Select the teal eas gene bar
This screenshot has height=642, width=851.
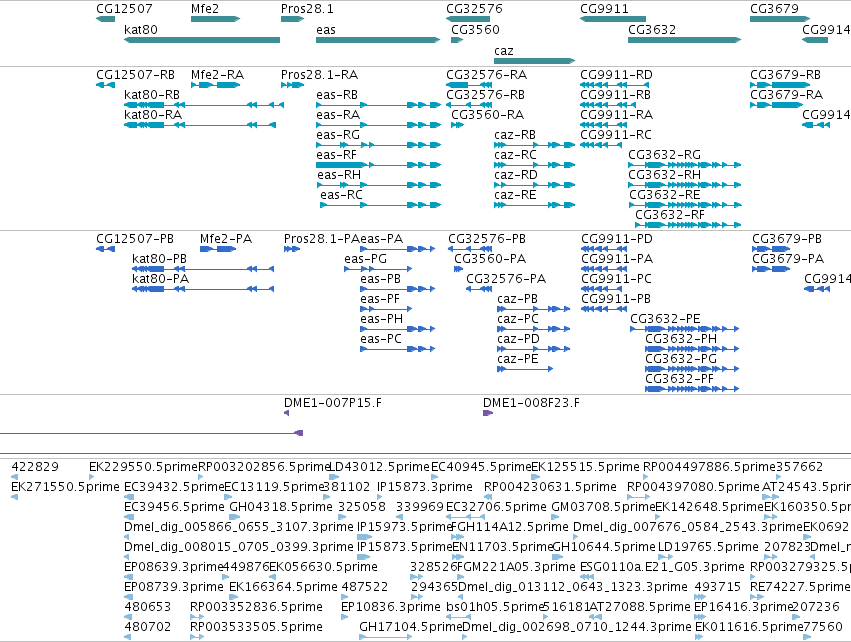(x=378, y=40)
